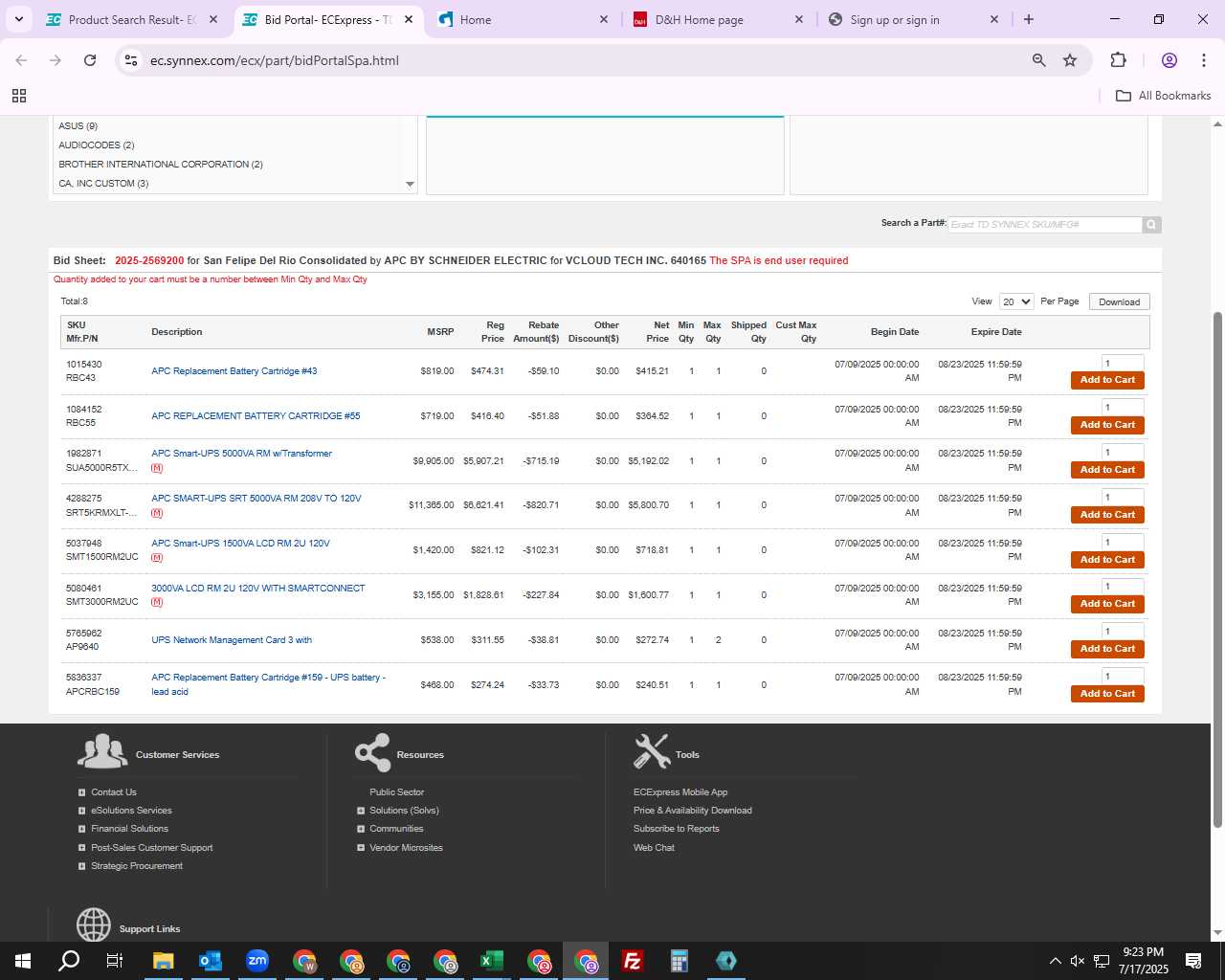Open the site information icon in address bar
The height and width of the screenshot is (980, 1225).
pos(131,60)
